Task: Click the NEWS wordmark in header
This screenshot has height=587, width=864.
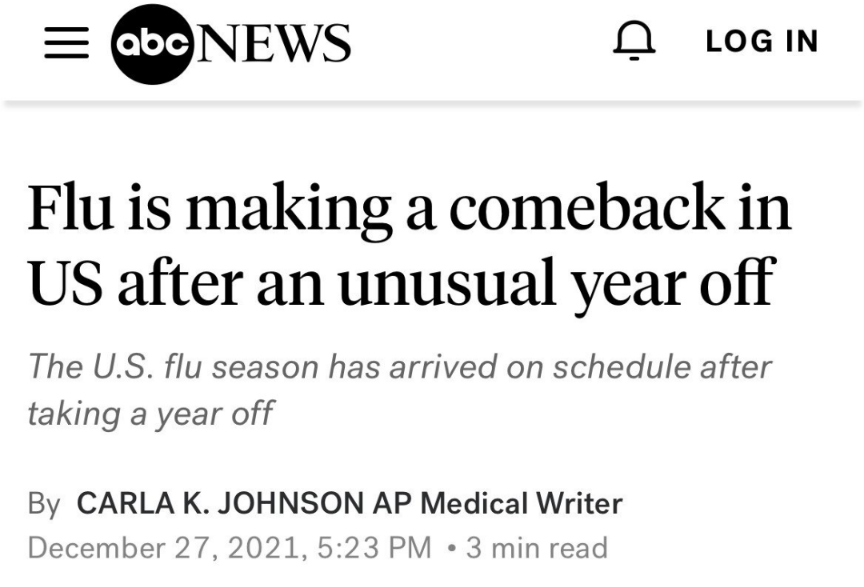Action: coord(274,43)
